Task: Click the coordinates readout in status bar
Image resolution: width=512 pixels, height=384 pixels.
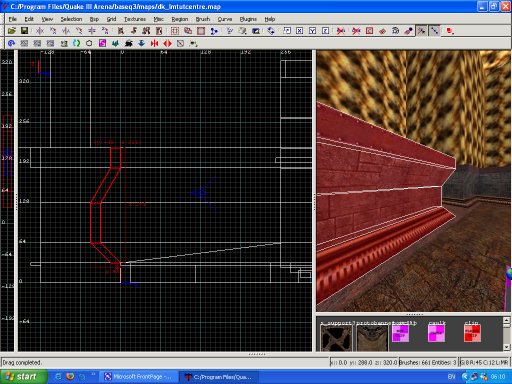Action: (x=364, y=362)
